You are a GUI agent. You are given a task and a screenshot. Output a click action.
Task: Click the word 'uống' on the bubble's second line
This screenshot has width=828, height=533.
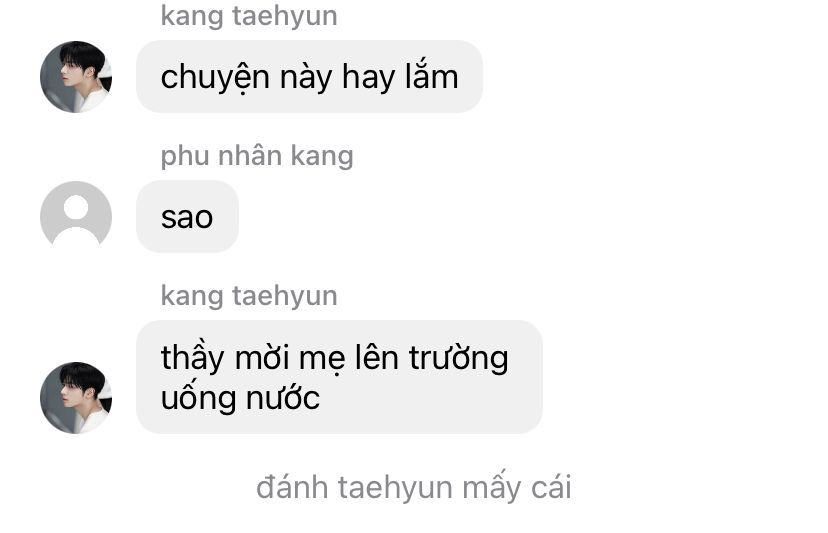pyautogui.click(x=198, y=397)
